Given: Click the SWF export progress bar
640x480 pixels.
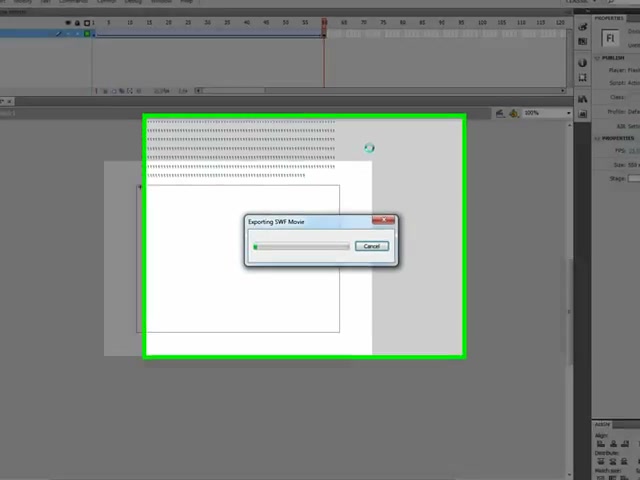Looking at the screenshot, I should (x=301, y=247).
